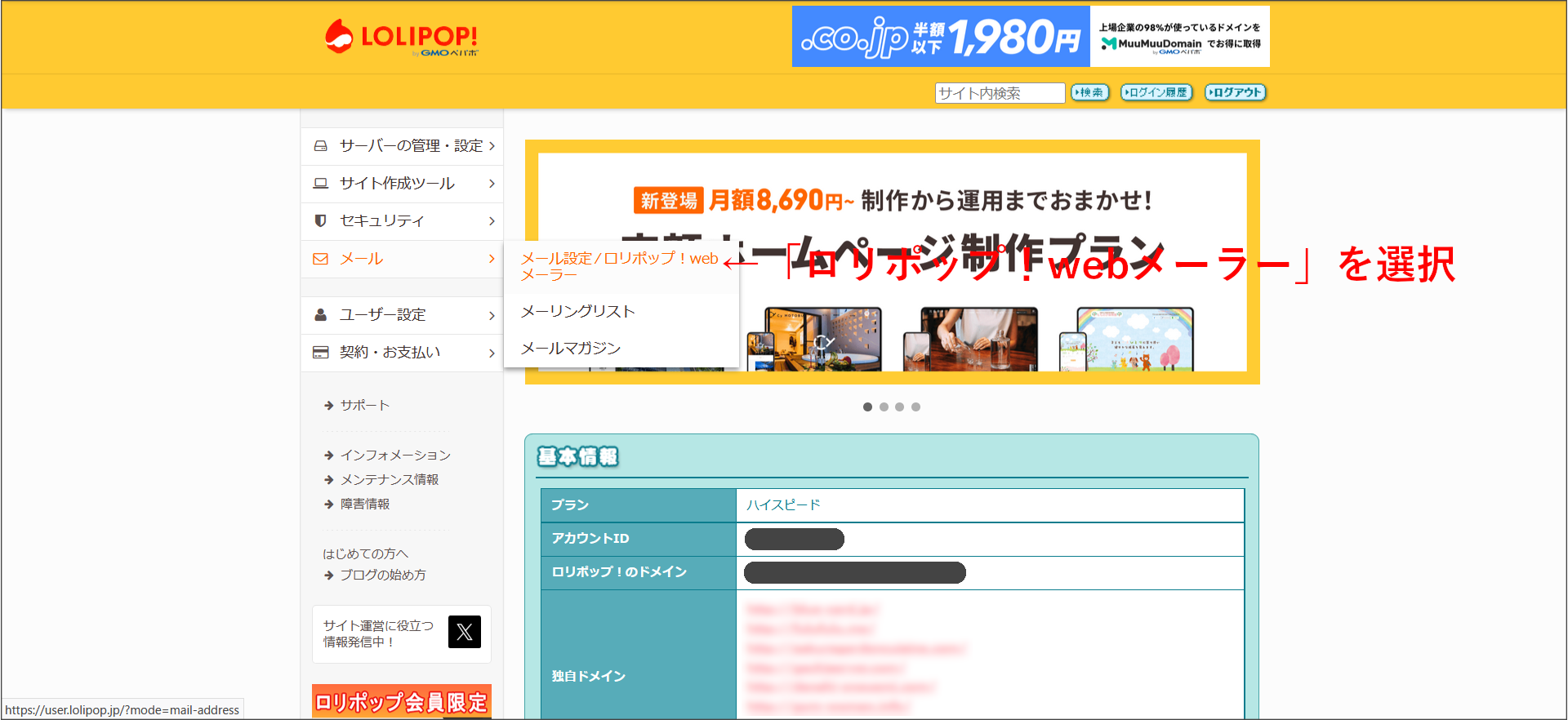Expand サーバーの管理・設定 chevron
This screenshot has width=1568, height=720.
coord(492,146)
